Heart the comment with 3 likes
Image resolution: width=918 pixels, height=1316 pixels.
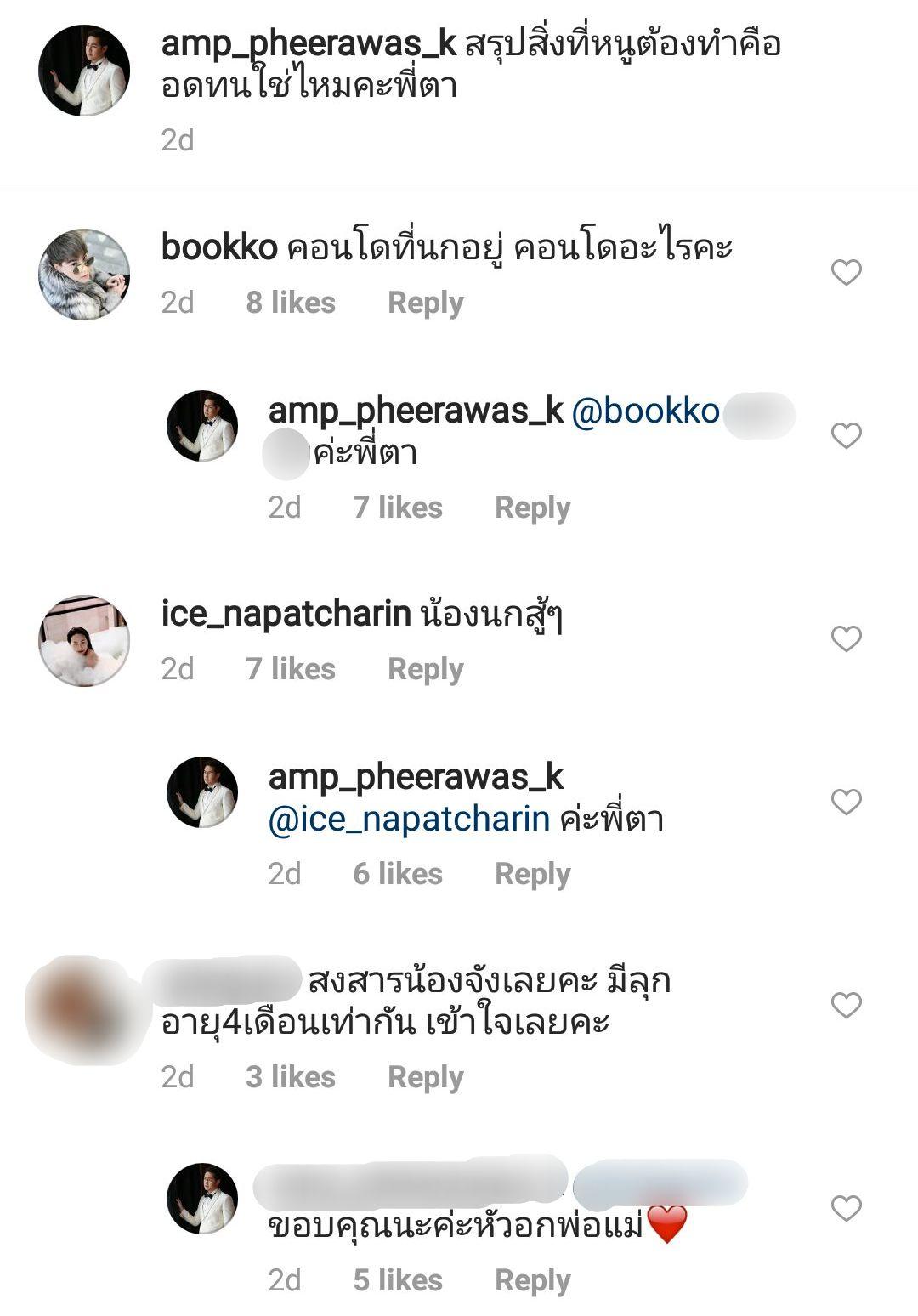(846, 1005)
